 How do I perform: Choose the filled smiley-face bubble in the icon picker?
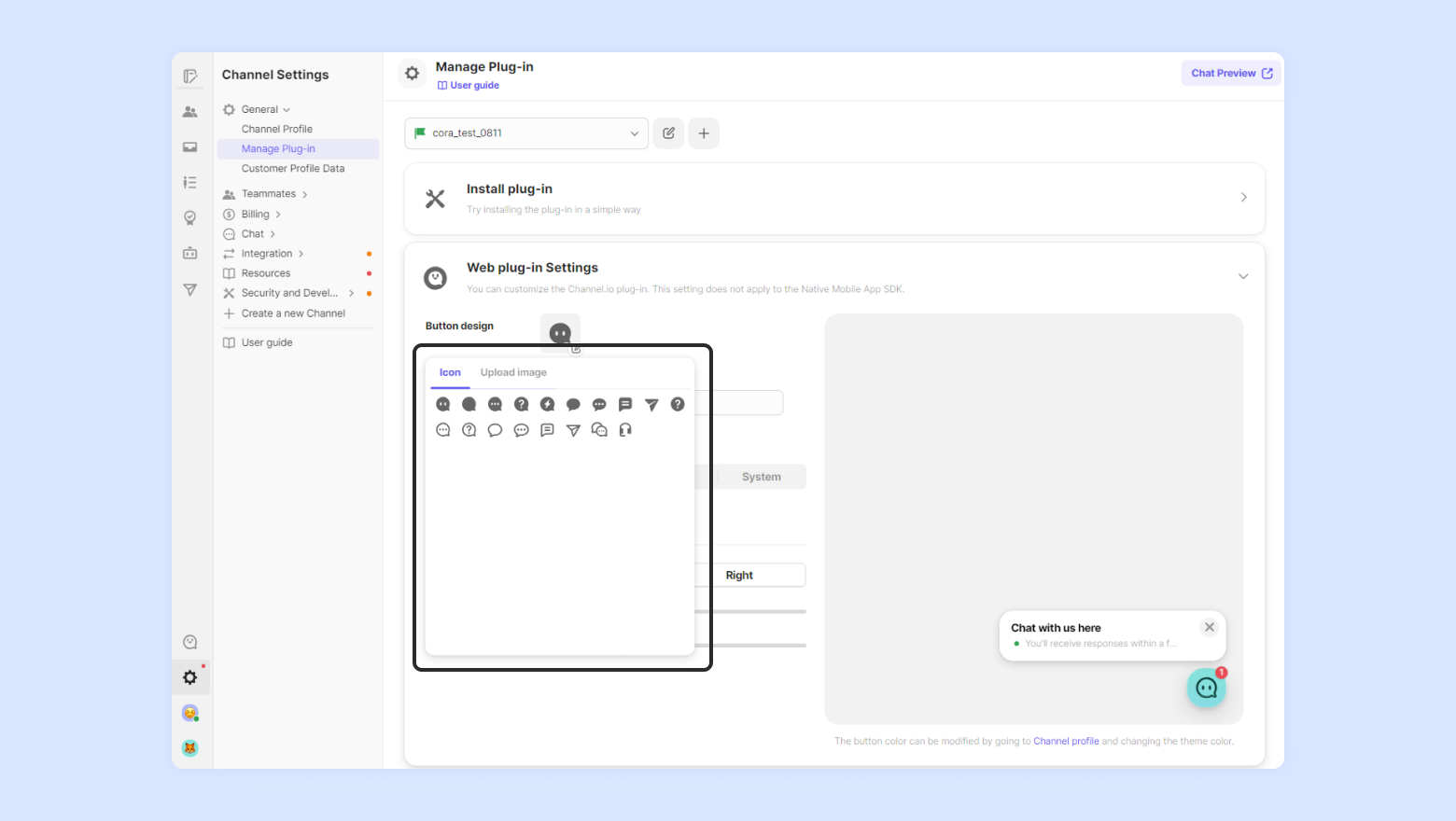pyautogui.click(x=443, y=404)
